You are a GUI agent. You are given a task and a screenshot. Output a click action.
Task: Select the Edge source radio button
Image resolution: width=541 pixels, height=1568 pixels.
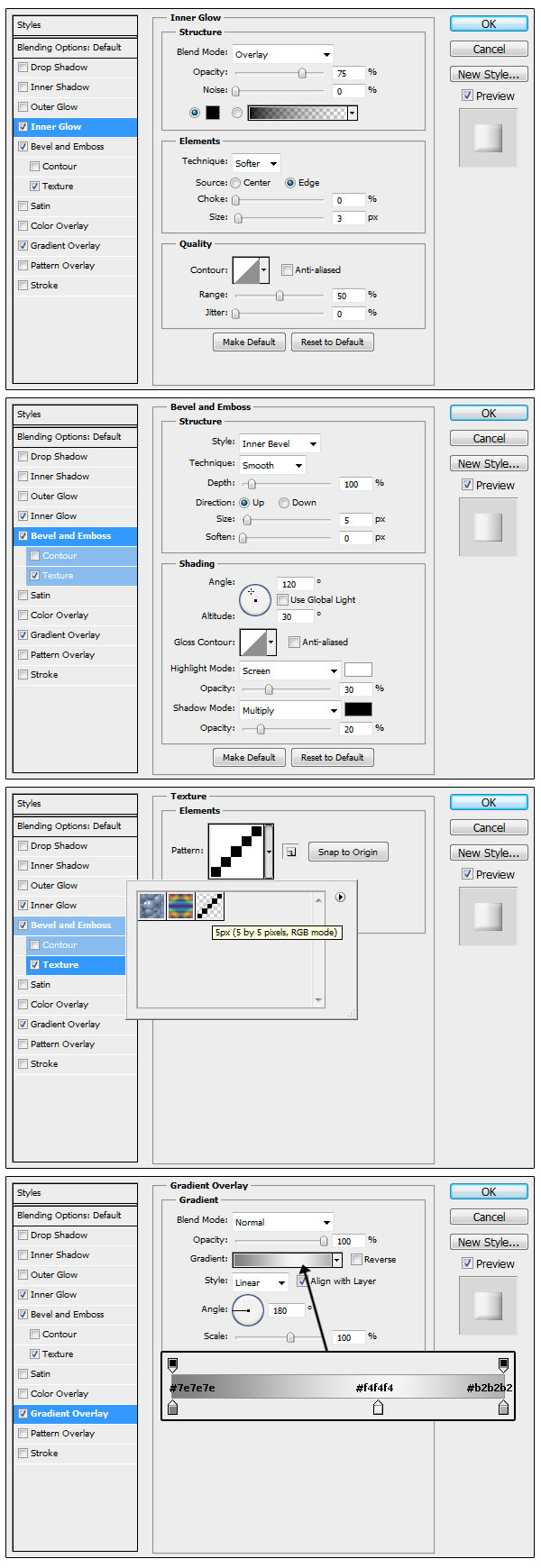pyautogui.click(x=290, y=183)
